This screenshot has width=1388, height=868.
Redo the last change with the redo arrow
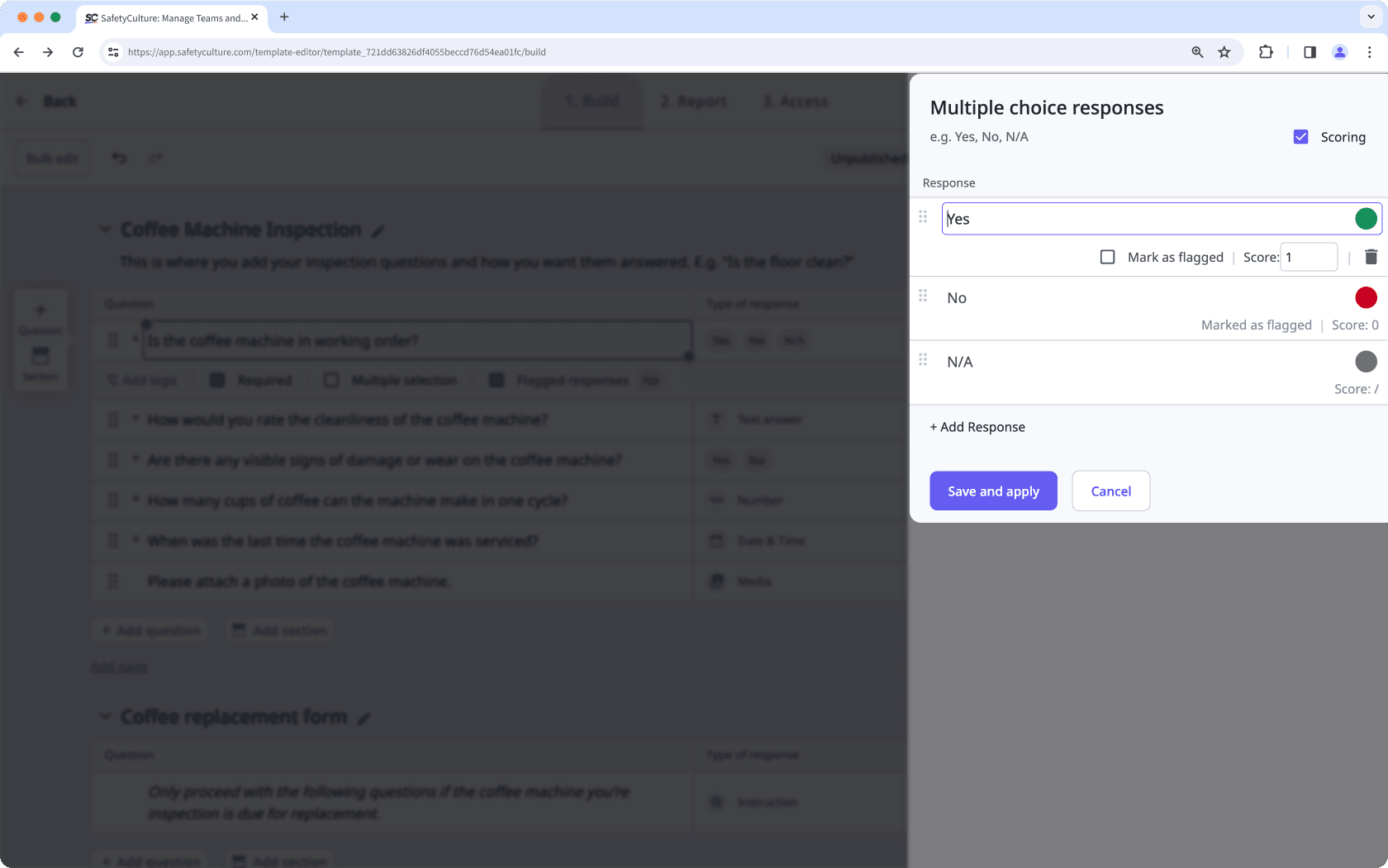(155, 158)
